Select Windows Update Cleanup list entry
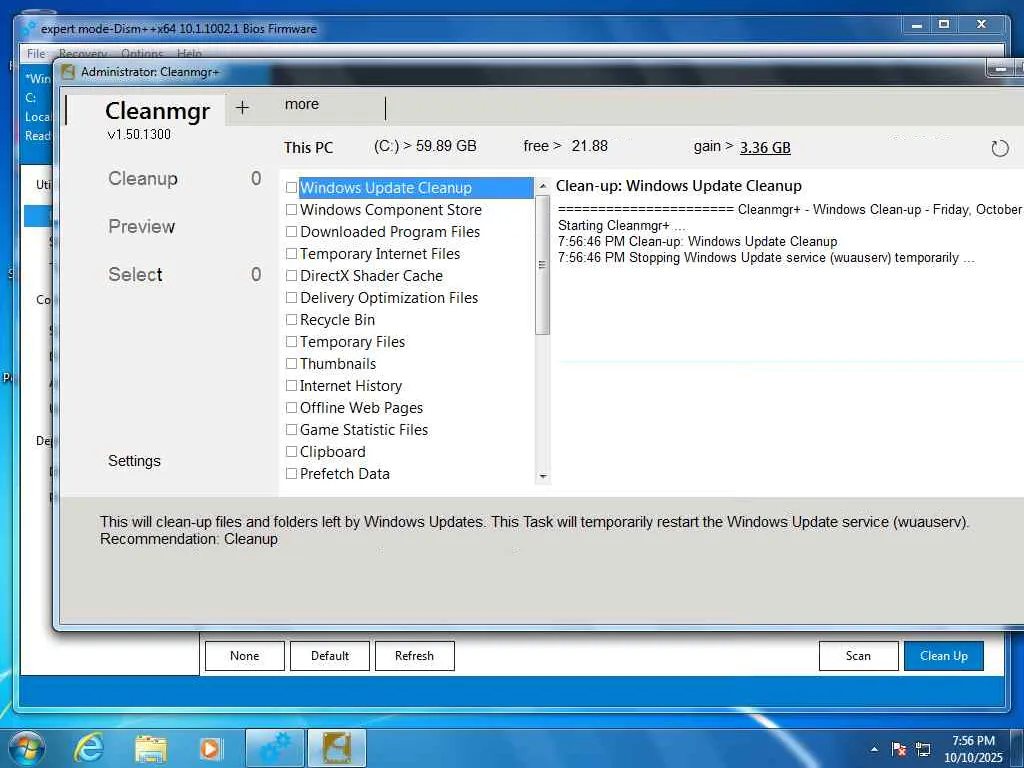 [x=416, y=187]
